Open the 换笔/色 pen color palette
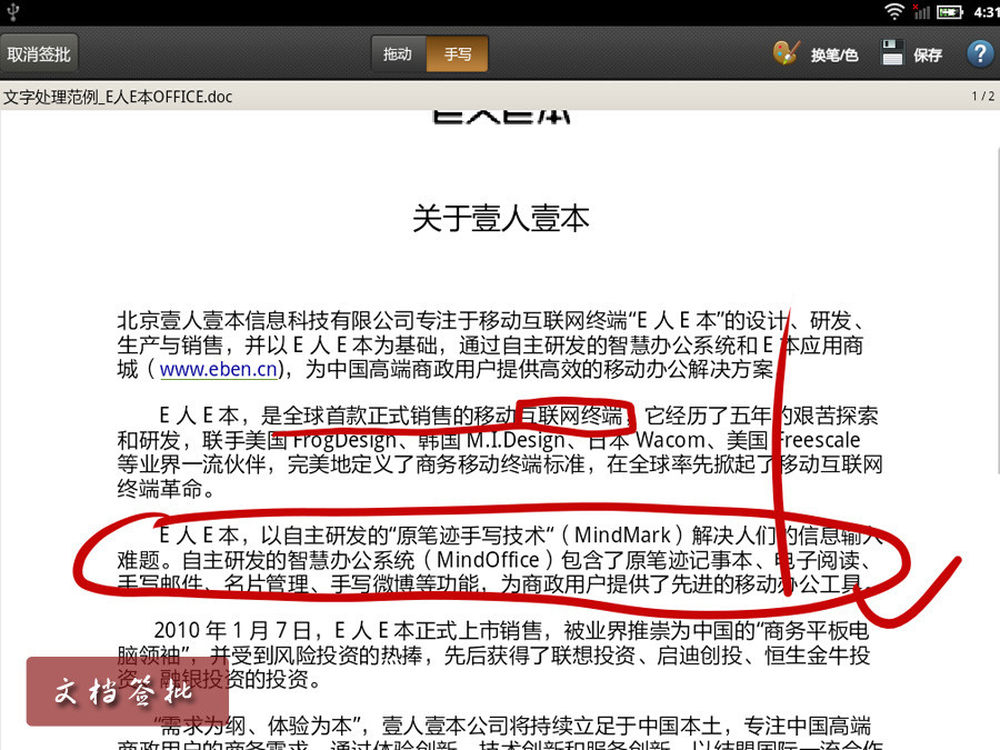This screenshot has width=1000, height=750. 816,54
